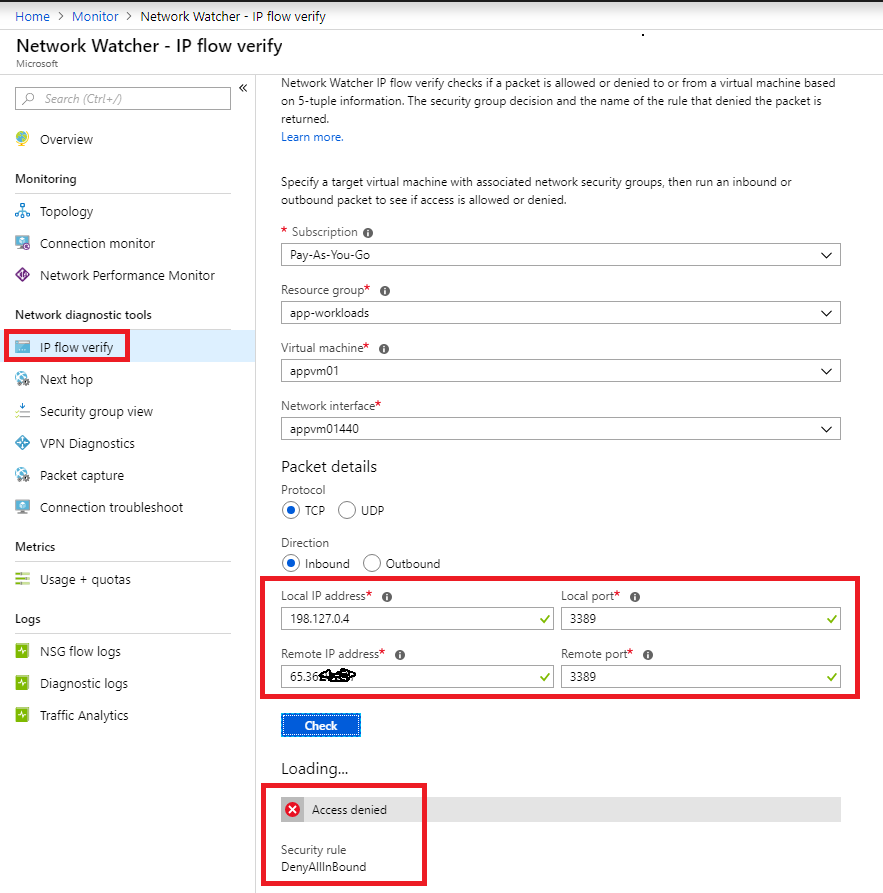Select the UDP protocol radio button
883x893 pixels.
pos(347,510)
